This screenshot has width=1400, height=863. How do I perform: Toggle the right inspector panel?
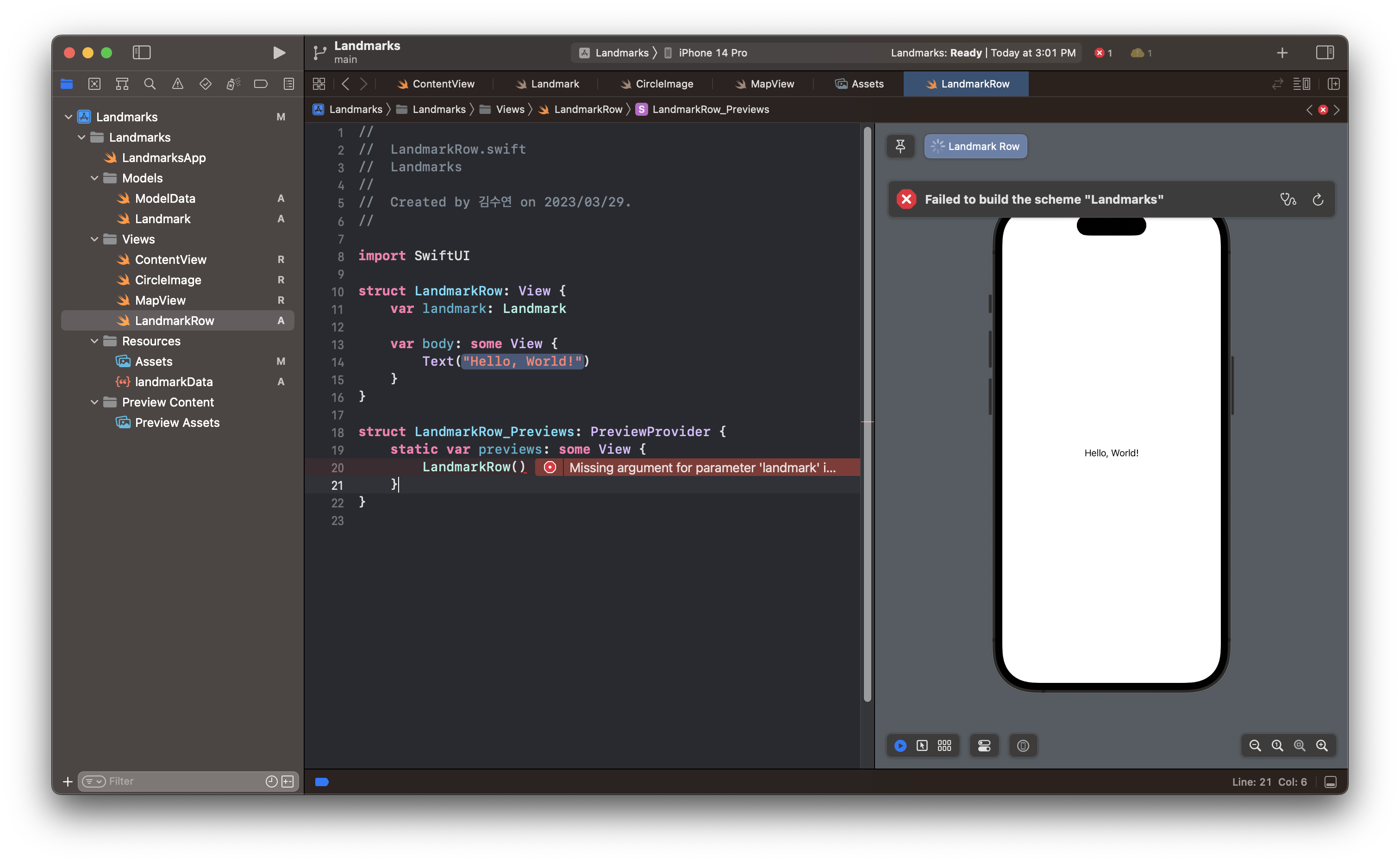[x=1325, y=52]
